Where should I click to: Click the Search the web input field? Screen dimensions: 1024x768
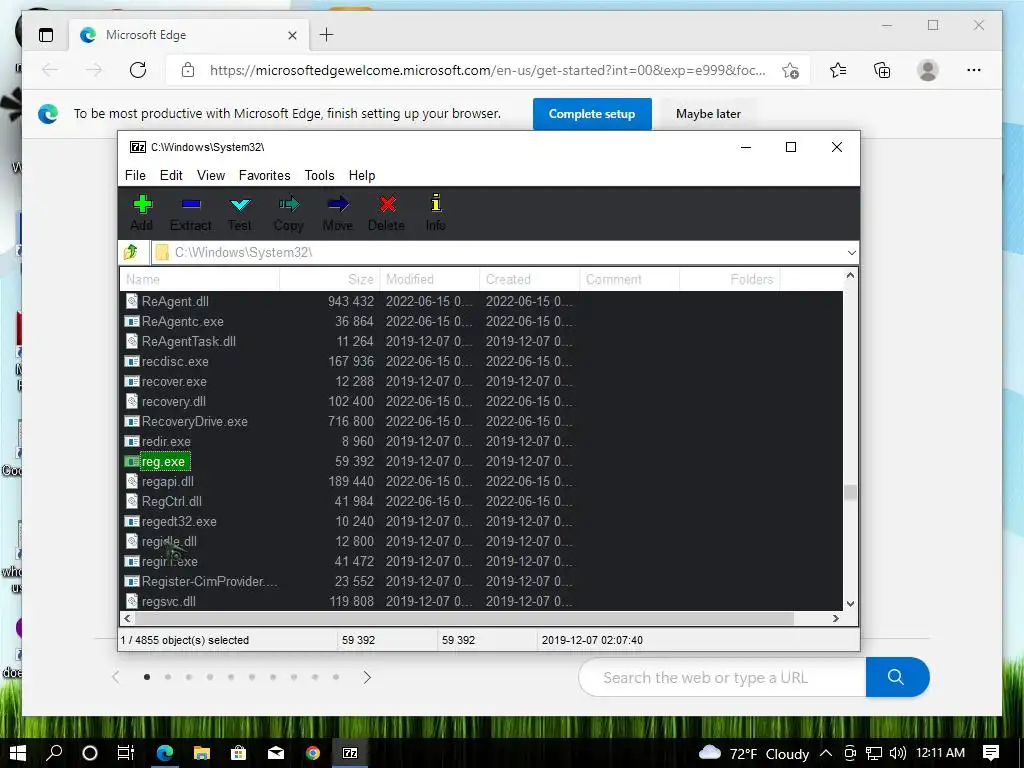click(x=722, y=677)
